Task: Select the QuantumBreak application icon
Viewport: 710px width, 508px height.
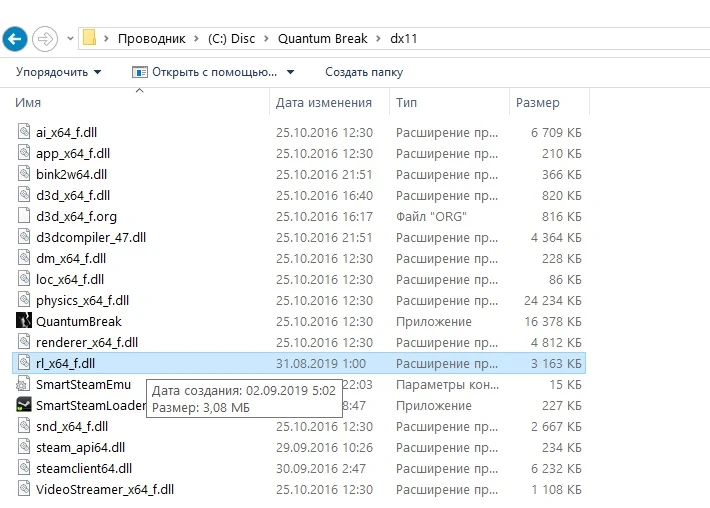Action: 24,320
